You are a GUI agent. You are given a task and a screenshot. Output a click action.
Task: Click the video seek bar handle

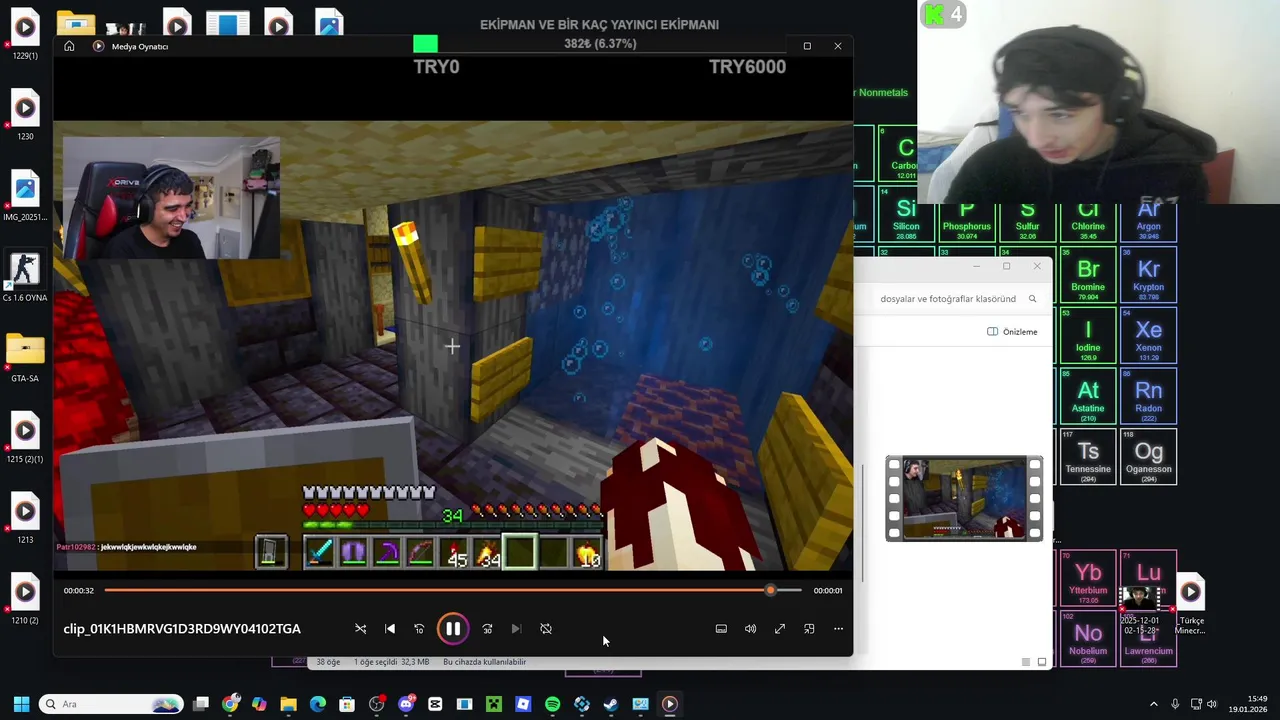tap(770, 591)
